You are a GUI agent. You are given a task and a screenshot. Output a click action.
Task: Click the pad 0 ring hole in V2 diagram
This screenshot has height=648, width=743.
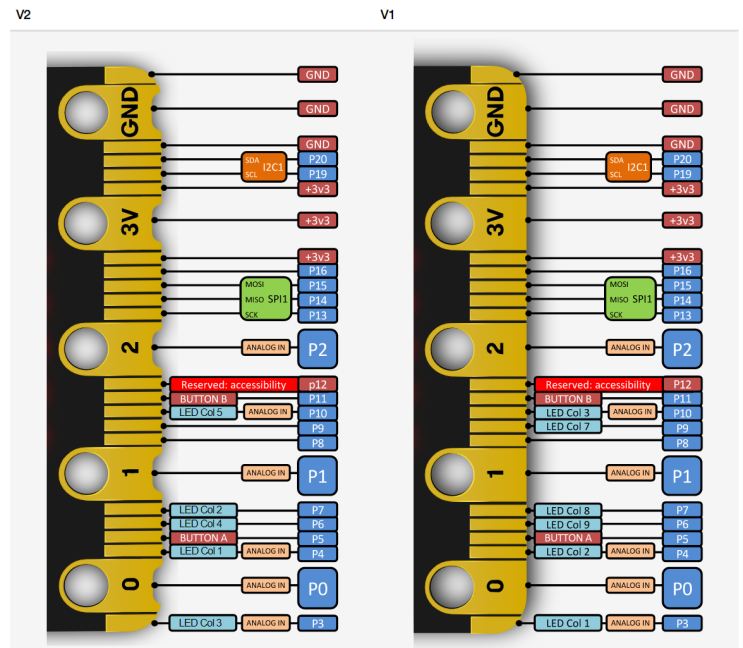pos(86,585)
